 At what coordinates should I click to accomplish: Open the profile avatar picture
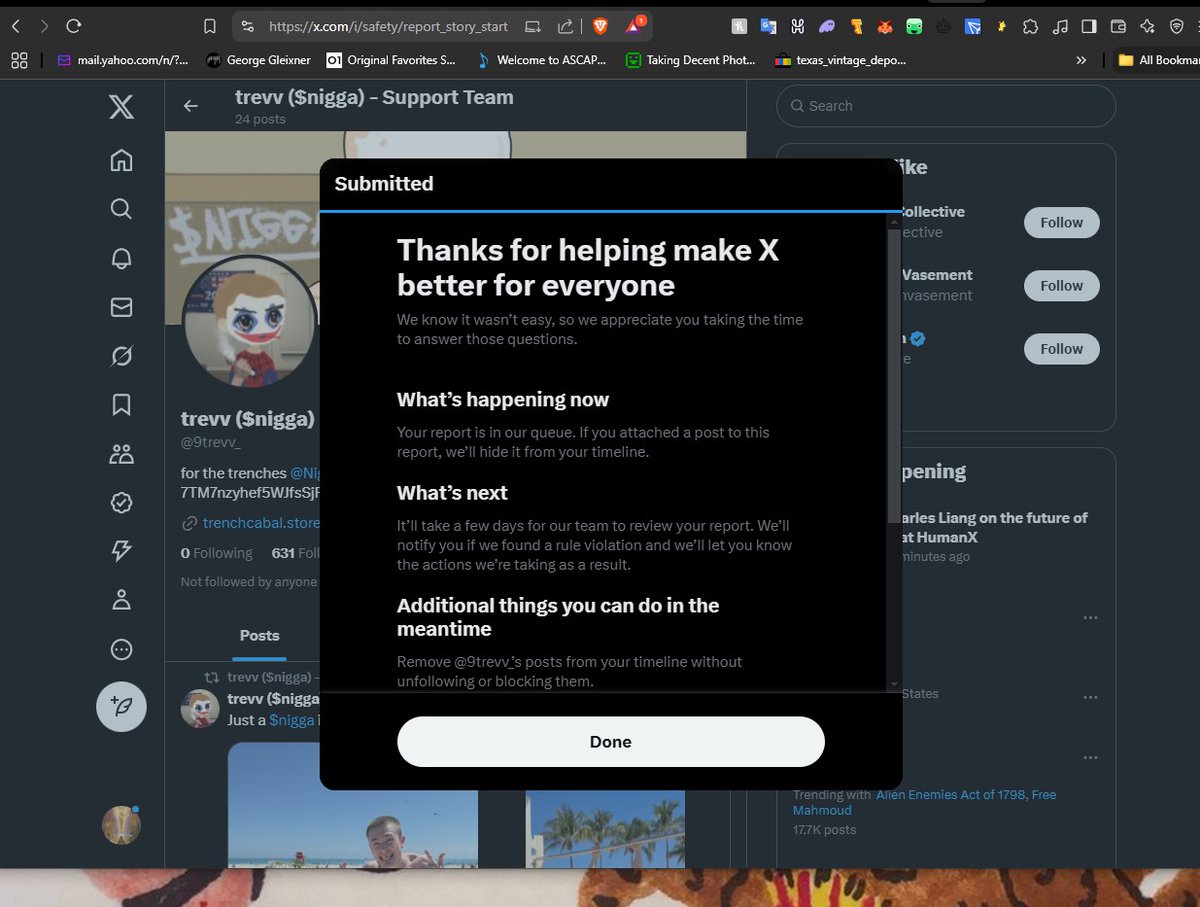tap(250, 322)
